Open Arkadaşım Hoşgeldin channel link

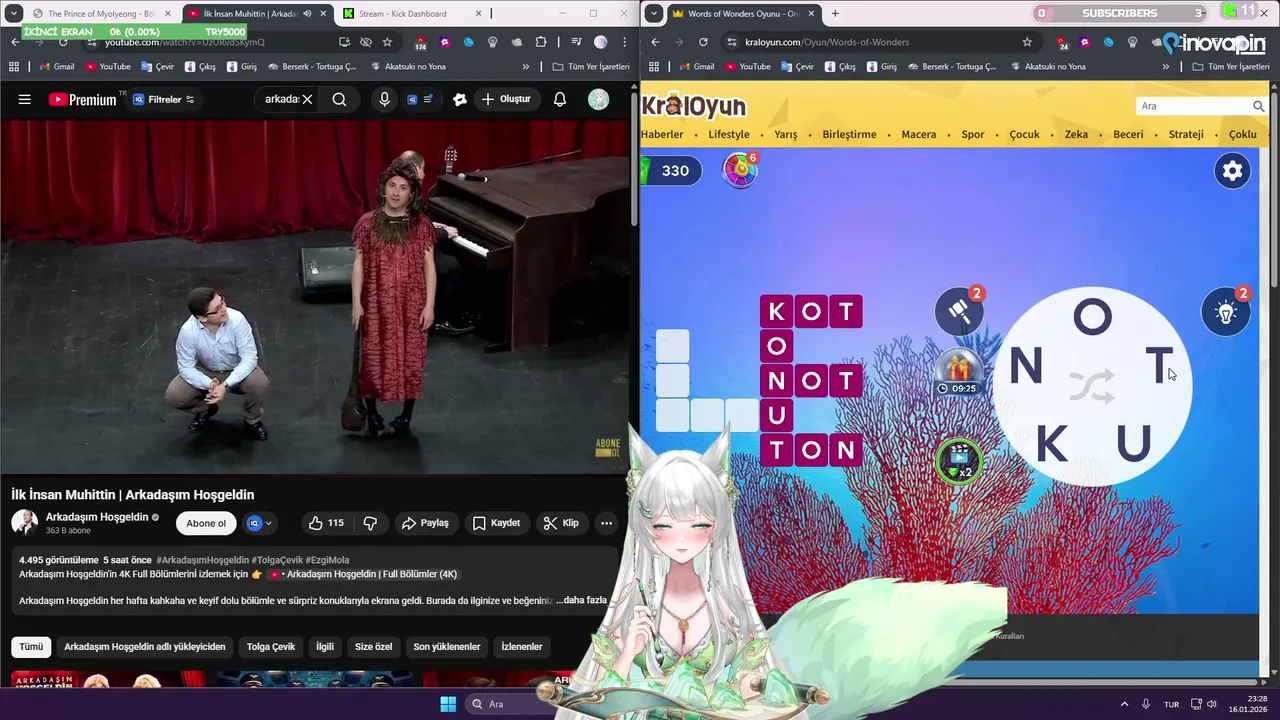97,517
